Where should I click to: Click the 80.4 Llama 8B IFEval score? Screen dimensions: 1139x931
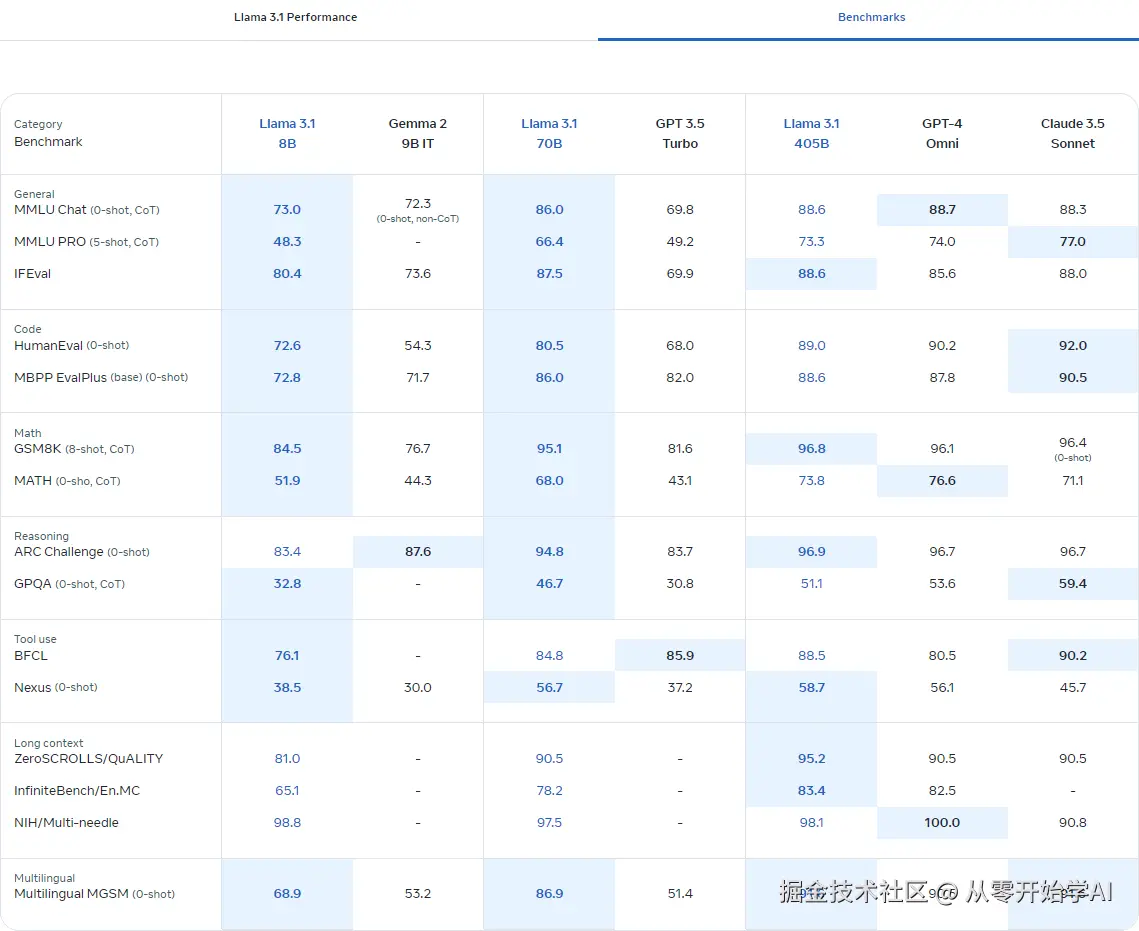coord(287,274)
